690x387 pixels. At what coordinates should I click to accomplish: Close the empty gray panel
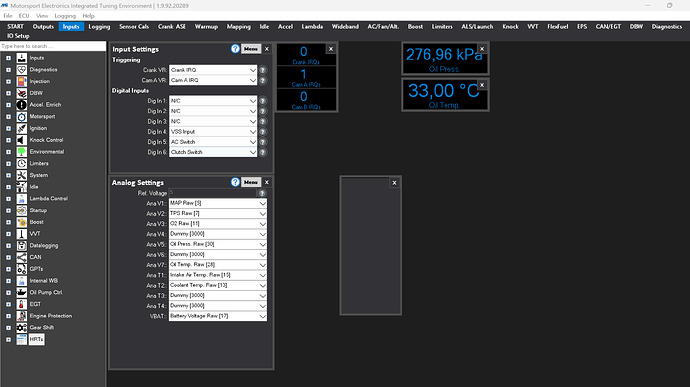(x=394, y=183)
